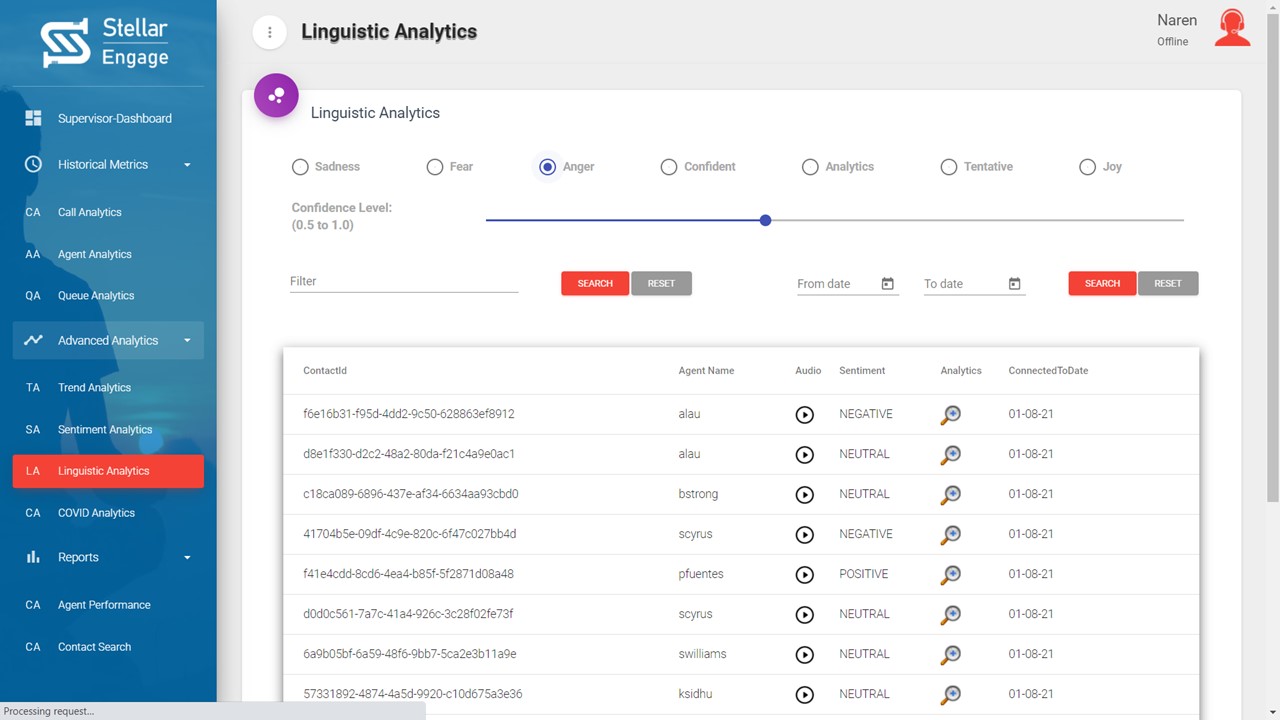Click the Reset button next to date search
The image size is (1280, 720).
1167,284
